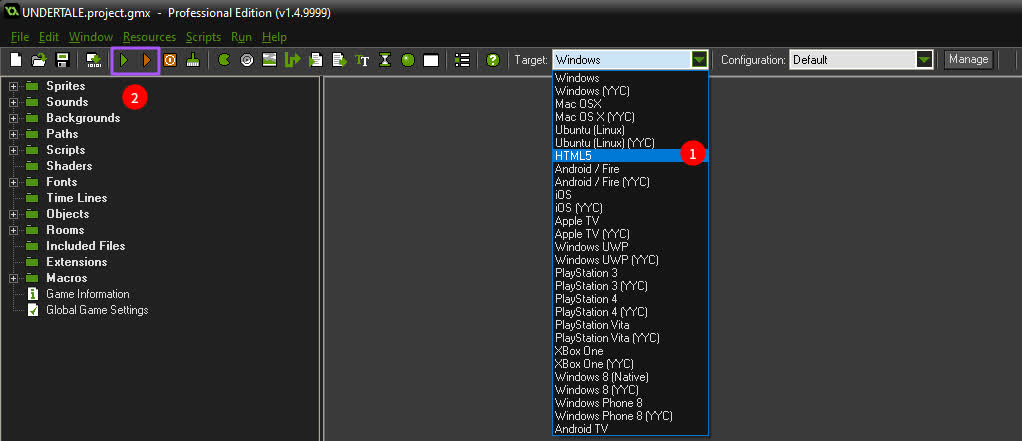Save the project with the floppy disk icon
Viewport: 1022px width, 441px height.
63,60
